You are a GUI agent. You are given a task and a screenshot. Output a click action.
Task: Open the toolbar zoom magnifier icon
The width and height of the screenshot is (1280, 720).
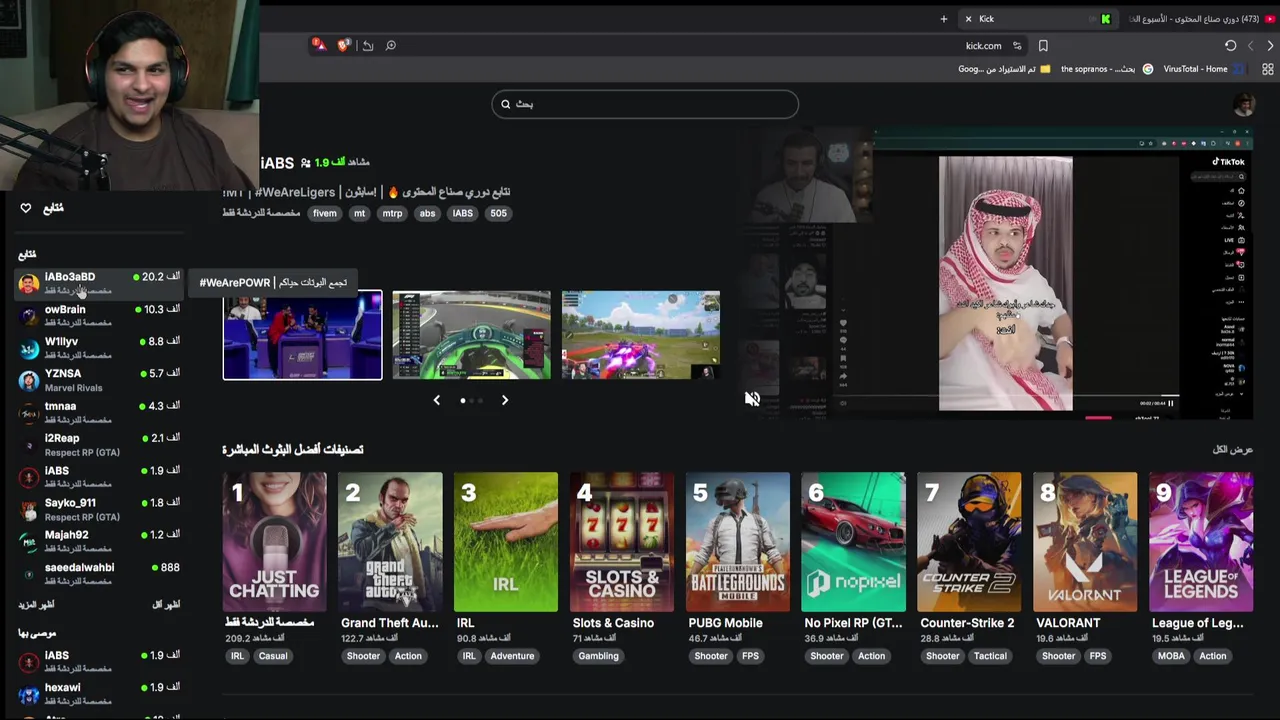391,45
